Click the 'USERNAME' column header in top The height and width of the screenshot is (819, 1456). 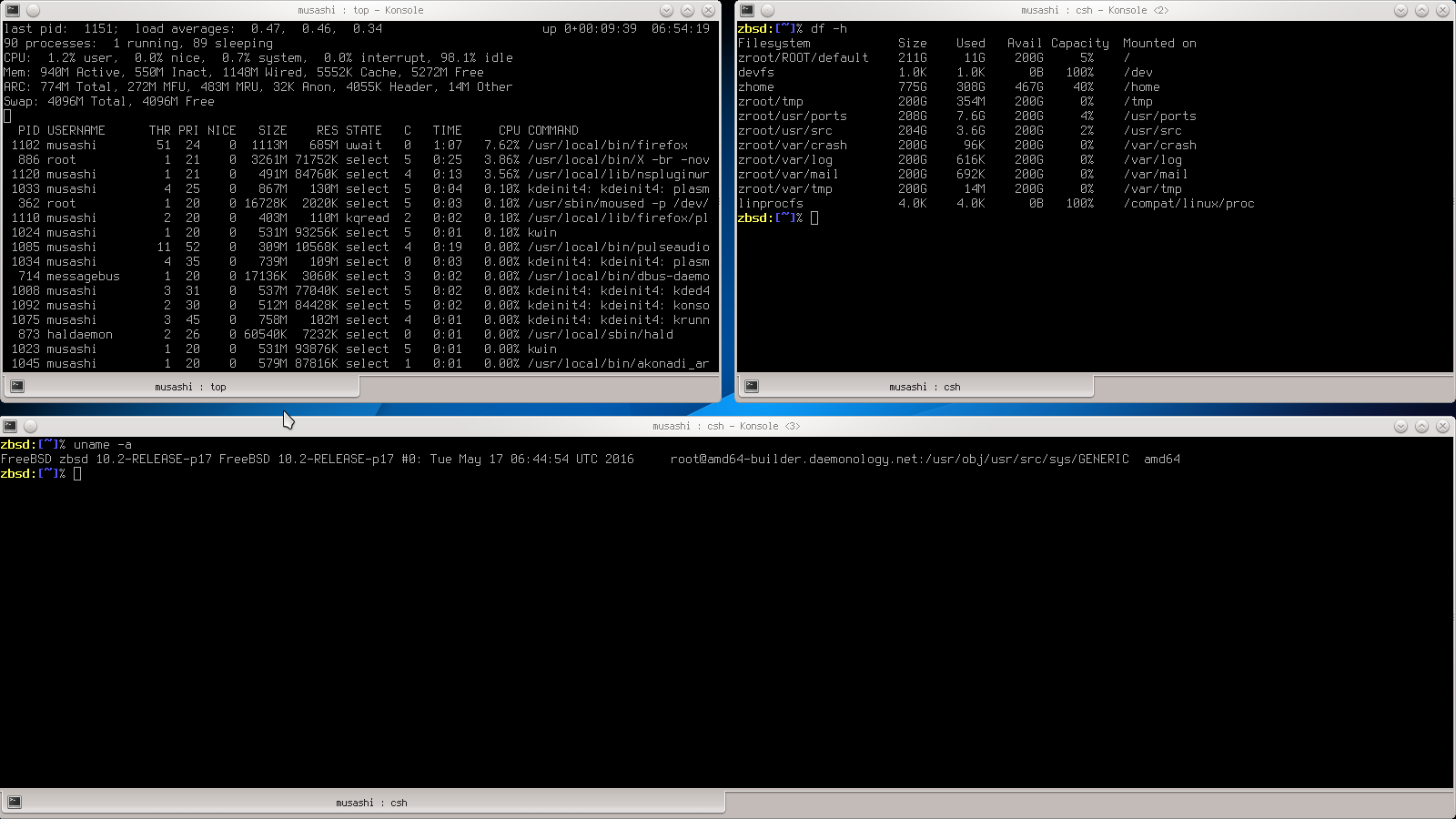coord(76,130)
